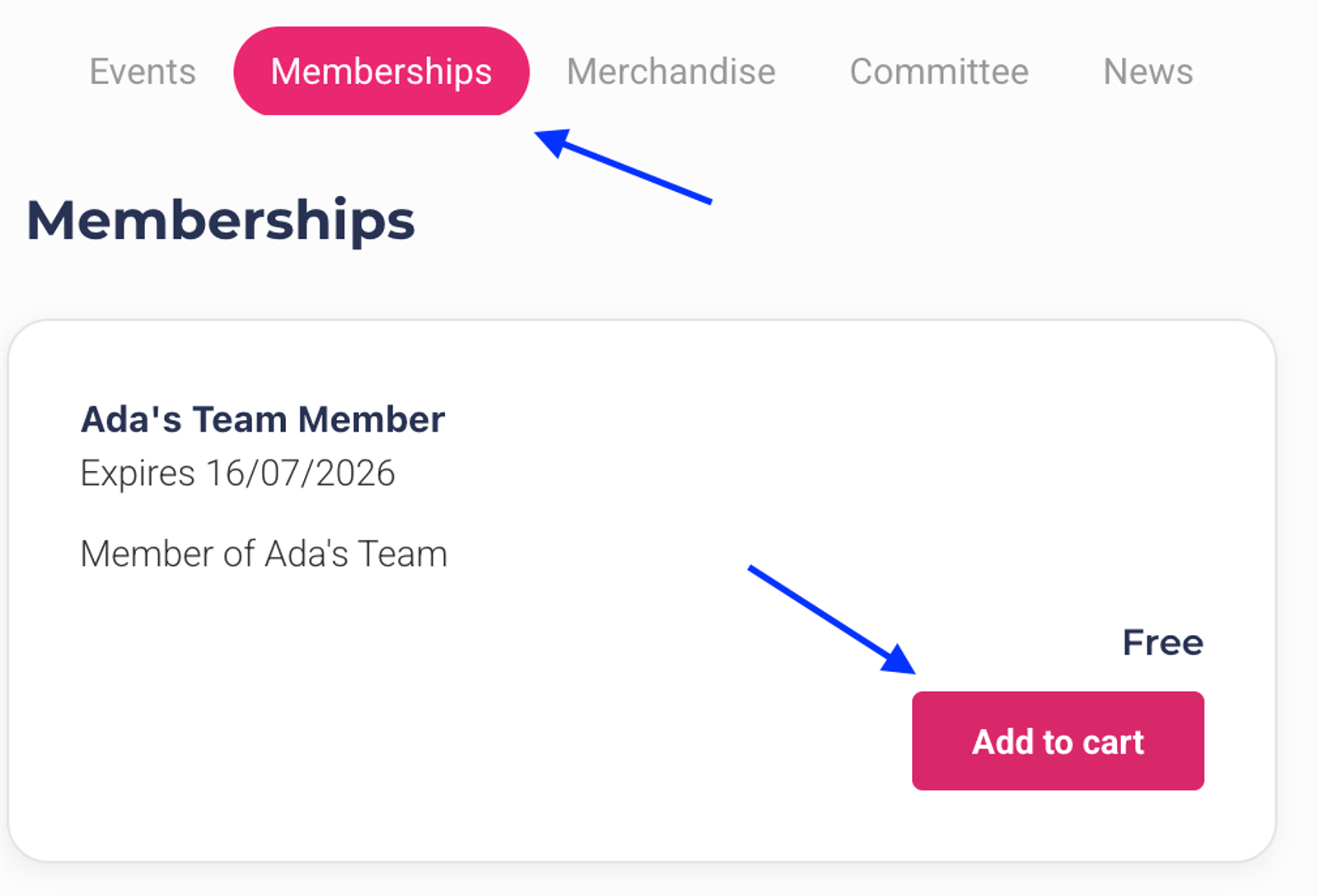
Task: Switch to the Merchandise tab
Action: click(671, 72)
